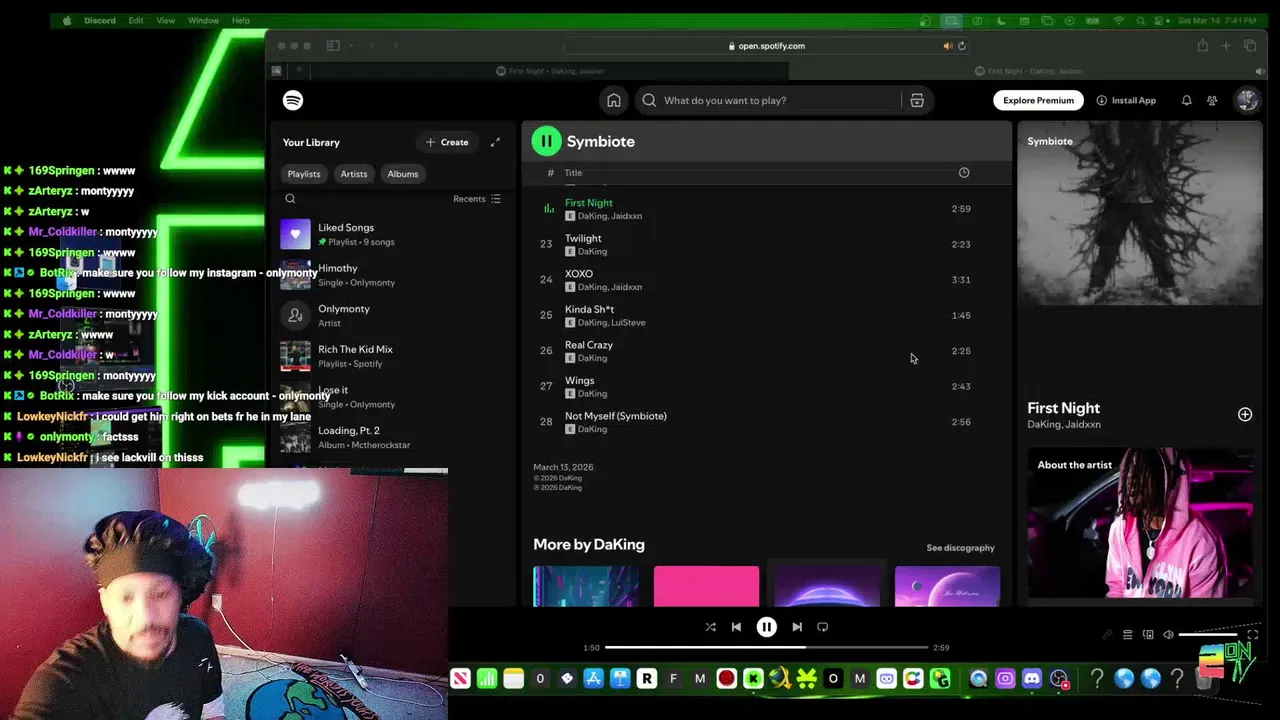Add First Night to Liked Songs
Viewport: 1280px width, 720px height.
(x=1245, y=414)
